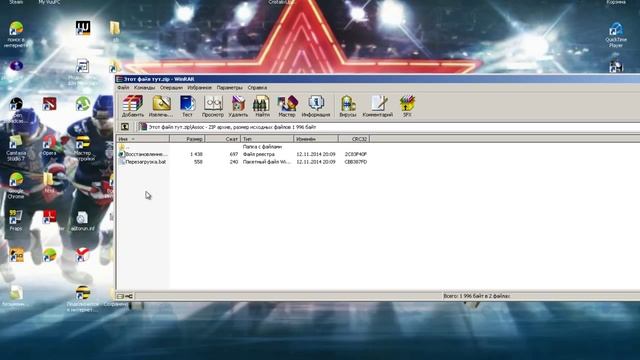Click the Мастер настройки Beeline shortcut
Image resolution: width=640 pixels, height=360 pixels.
(83, 148)
